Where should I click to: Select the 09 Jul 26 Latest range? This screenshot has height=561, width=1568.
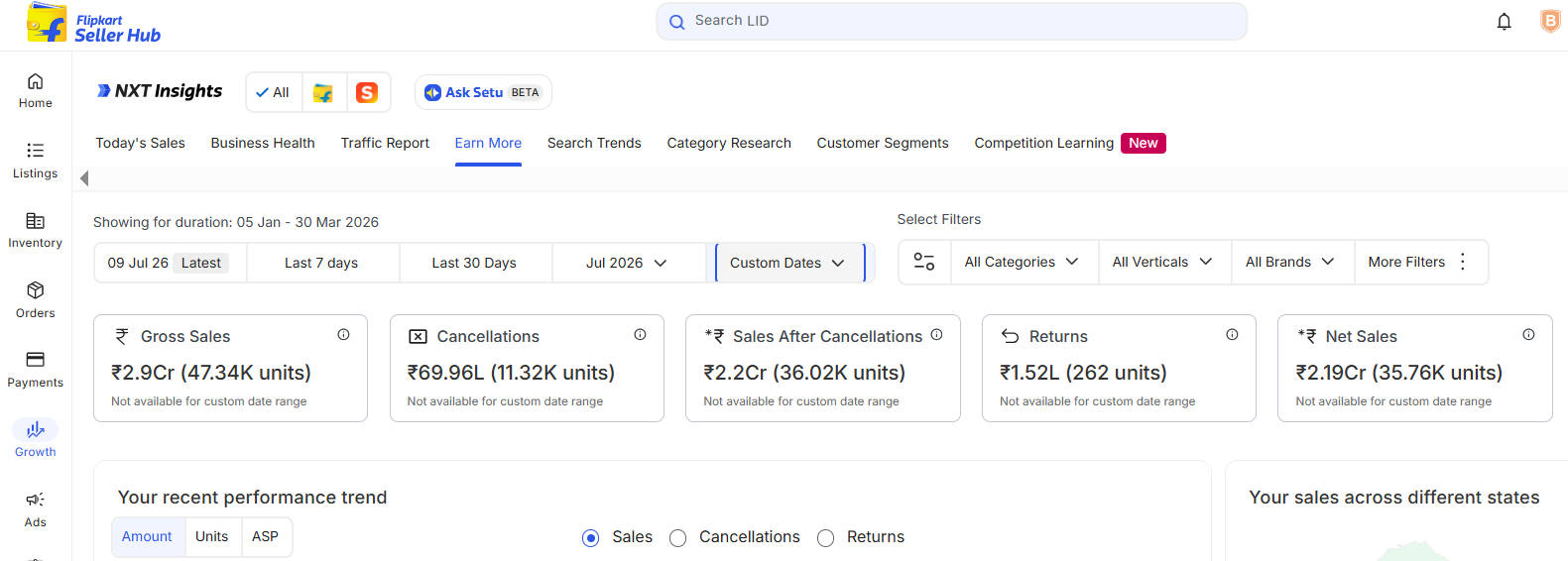[x=171, y=263]
